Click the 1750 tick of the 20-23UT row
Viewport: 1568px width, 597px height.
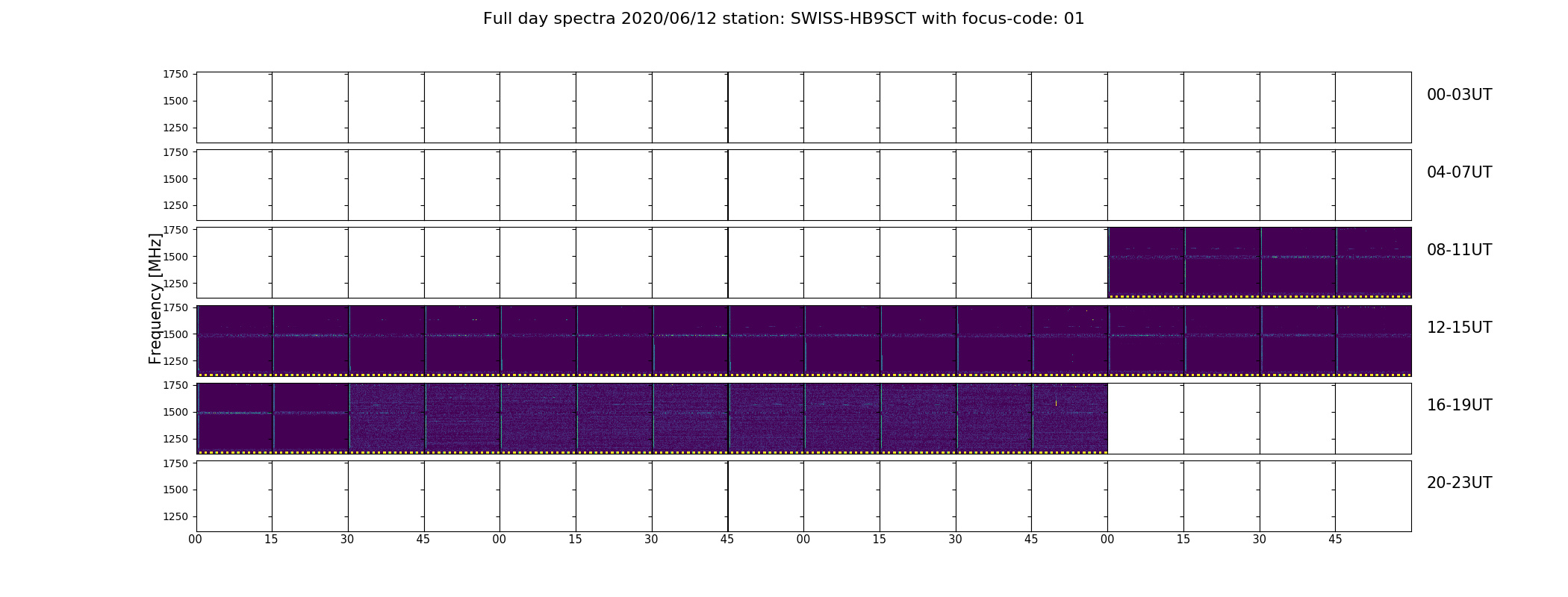(175, 463)
